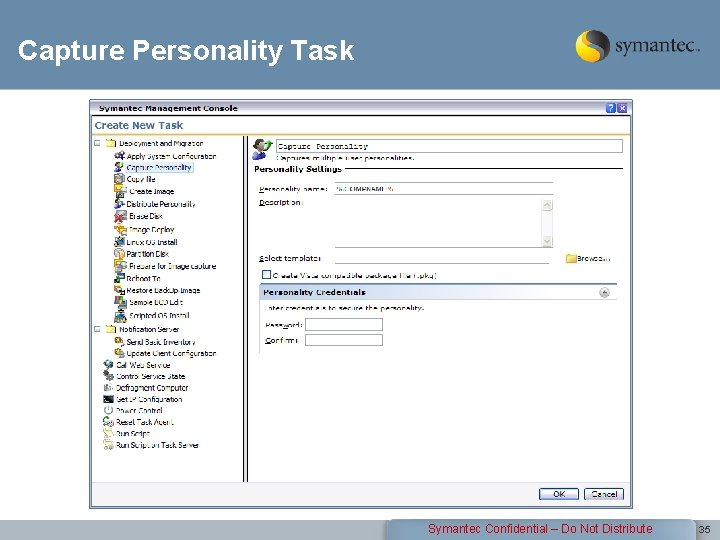Image resolution: width=720 pixels, height=540 pixels.
Task: Click the Set IP Configuration icon
Action: [108, 399]
